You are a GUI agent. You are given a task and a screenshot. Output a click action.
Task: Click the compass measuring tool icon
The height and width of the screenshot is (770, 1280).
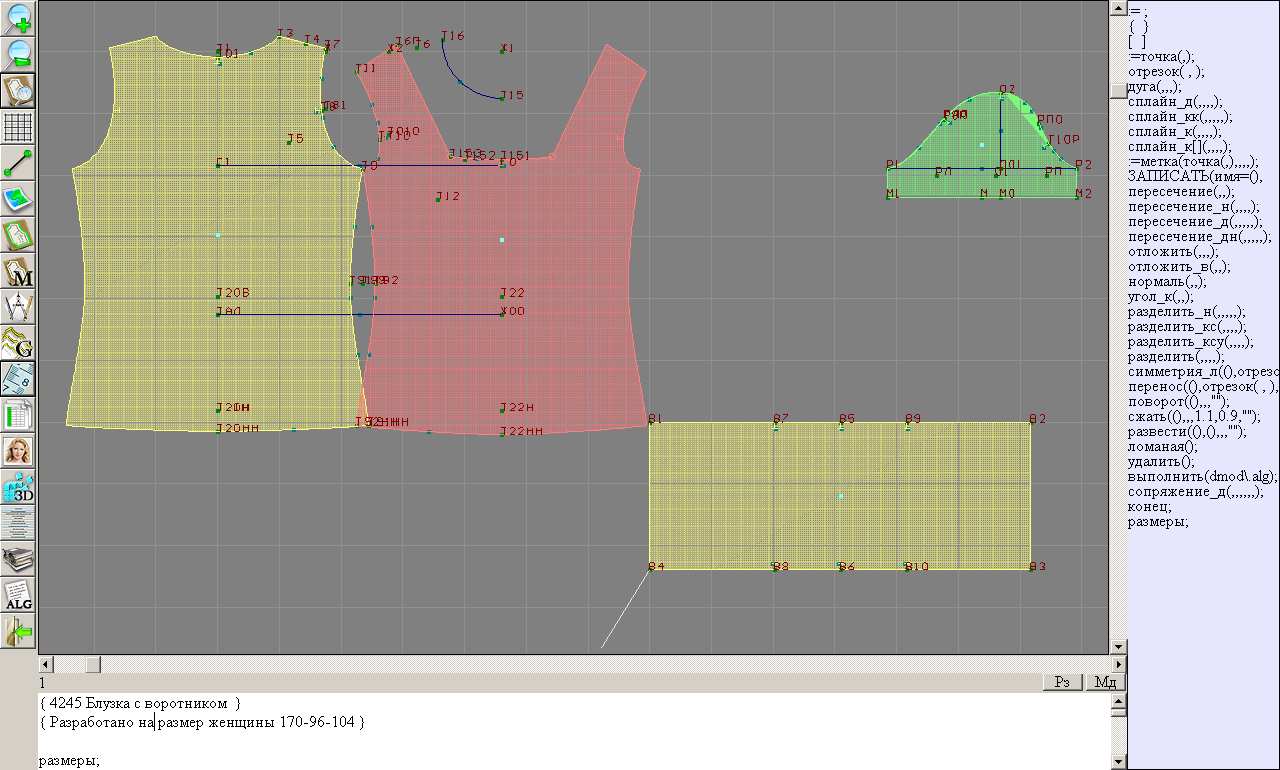coord(19,306)
